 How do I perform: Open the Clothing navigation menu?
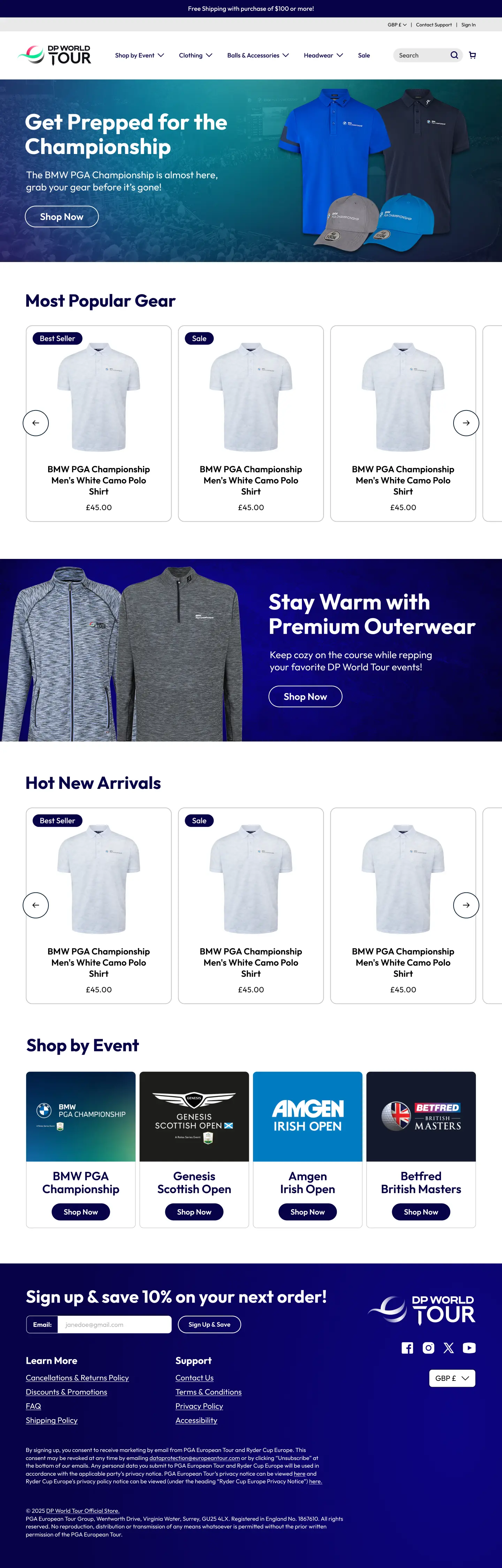tap(196, 55)
